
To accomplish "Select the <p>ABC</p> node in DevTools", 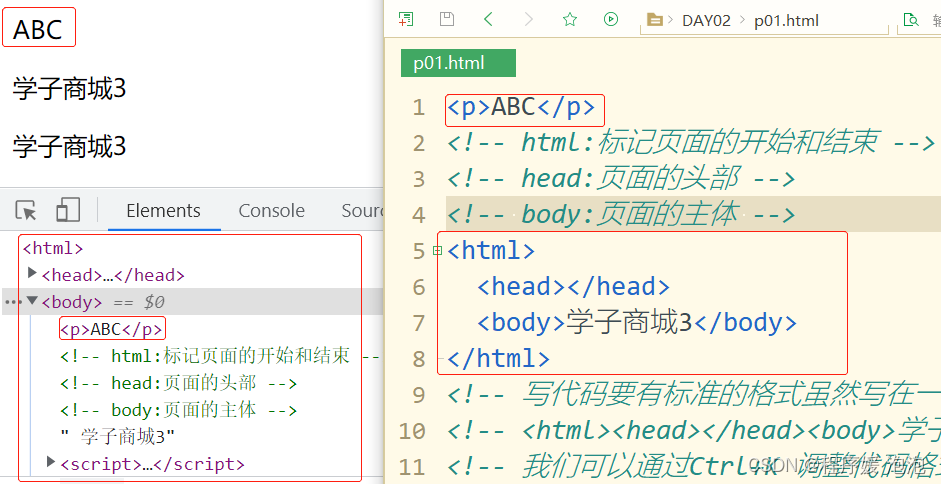I will [112, 329].
